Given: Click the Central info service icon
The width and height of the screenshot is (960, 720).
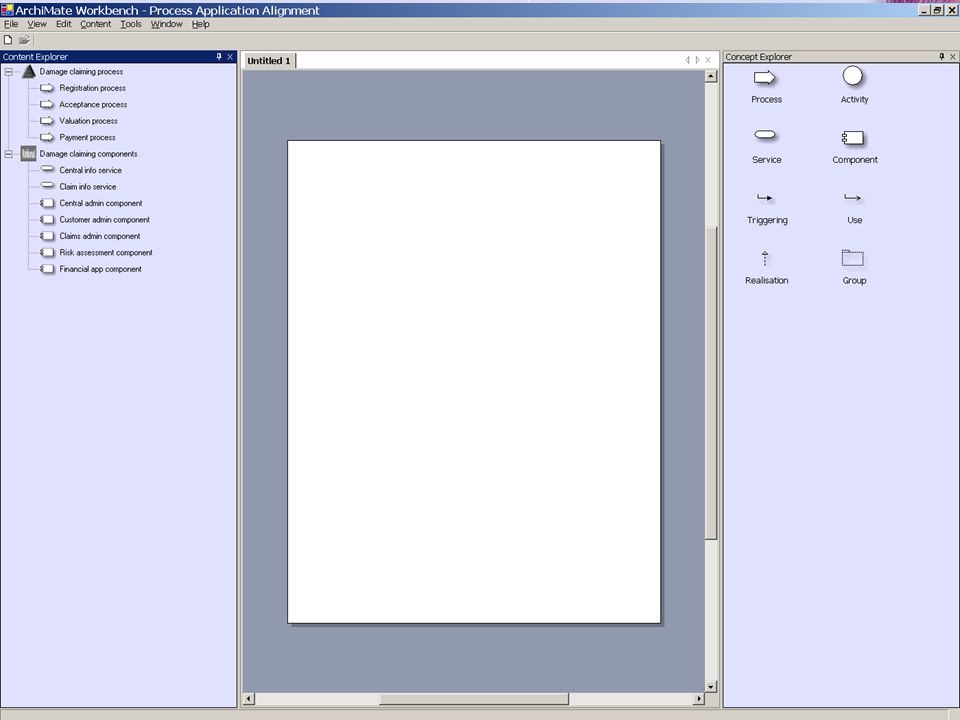Looking at the screenshot, I should (x=47, y=169).
